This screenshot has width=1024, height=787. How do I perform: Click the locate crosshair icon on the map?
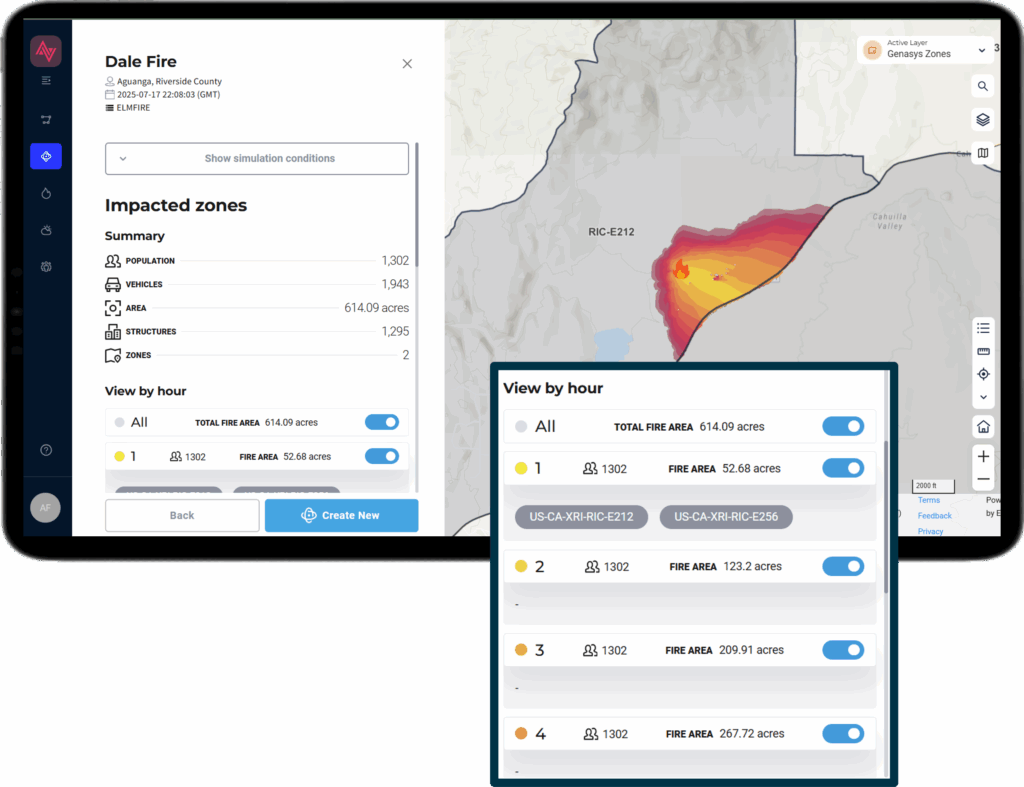point(983,374)
